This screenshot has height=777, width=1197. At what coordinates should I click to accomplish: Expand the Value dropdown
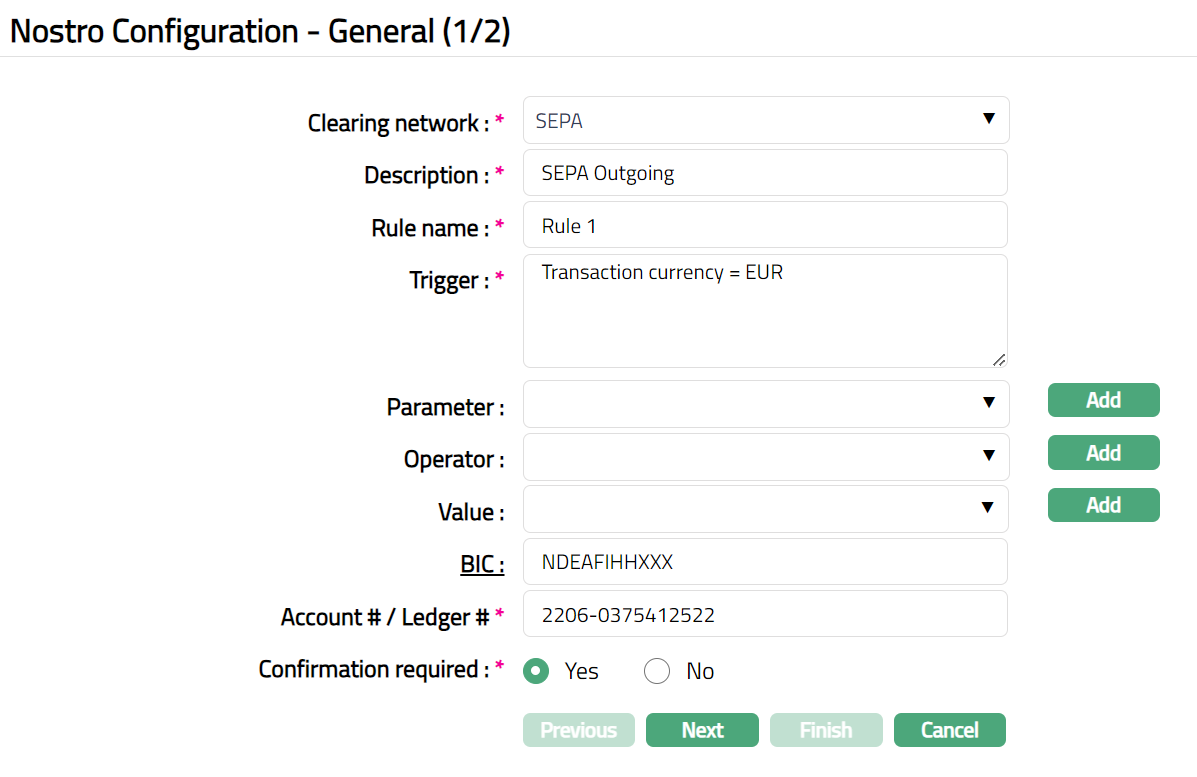[x=765, y=508]
